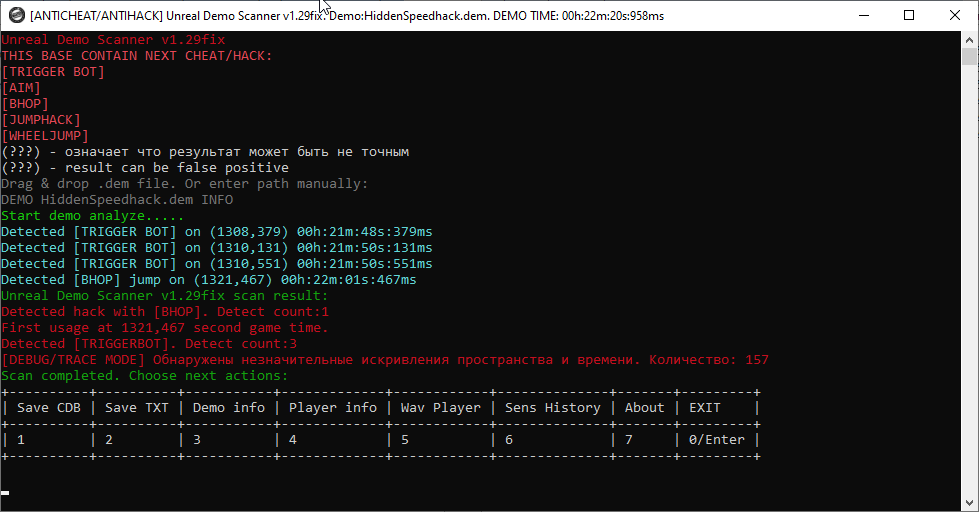Image resolution: width=979 pixels, height=512 pixels.
Task: Click the TRIGGER BOT detection at 00h:21m:50s:551ms
Action: click(217, 263)
